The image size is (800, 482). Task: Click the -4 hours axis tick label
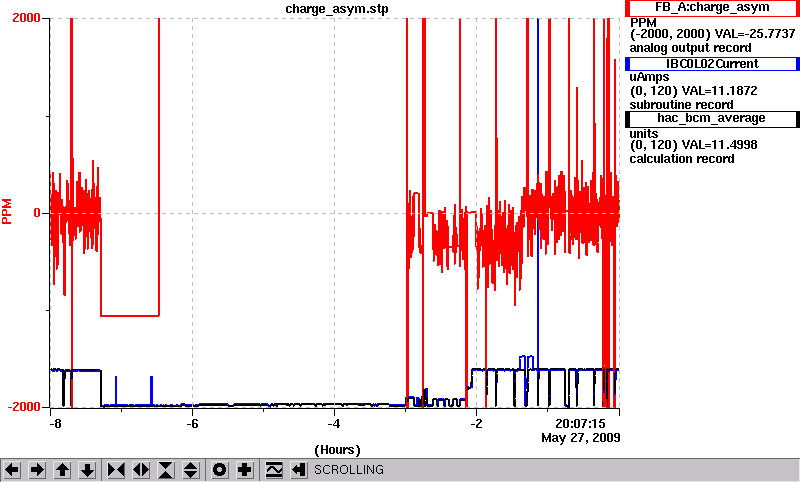click(334, 424)
